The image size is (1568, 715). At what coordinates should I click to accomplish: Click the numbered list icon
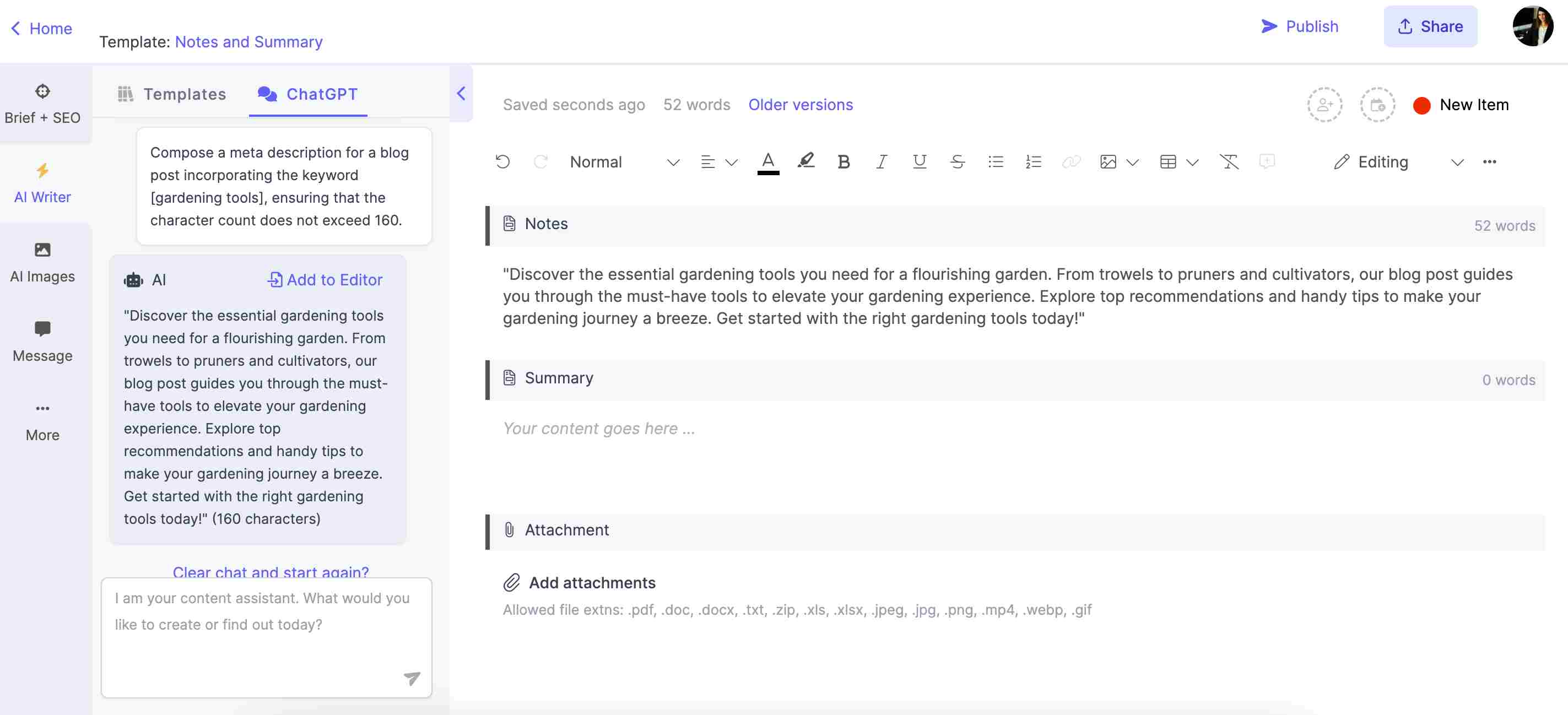point(1033,161)
